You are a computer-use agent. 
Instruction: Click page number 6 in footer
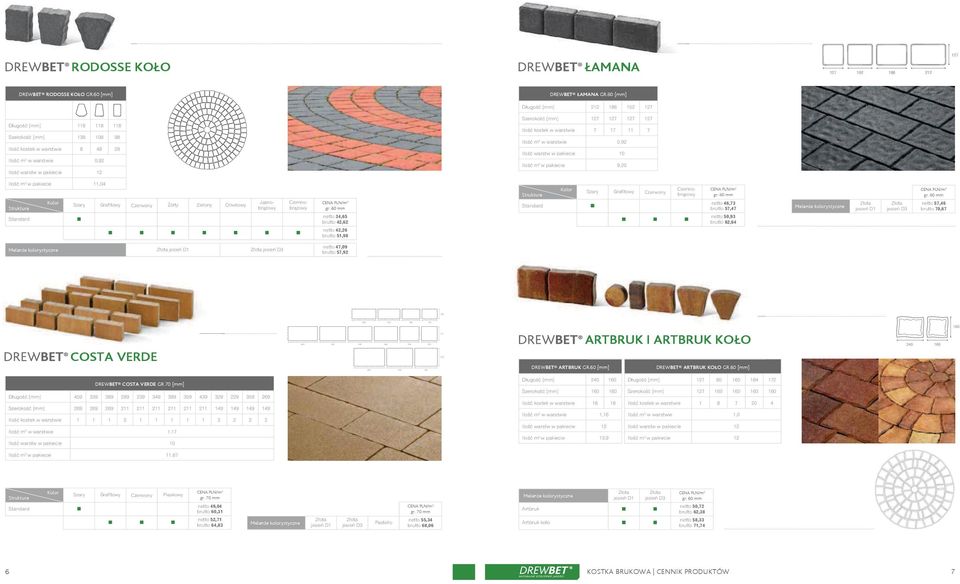pyautogui.click(x=7, y=571)
